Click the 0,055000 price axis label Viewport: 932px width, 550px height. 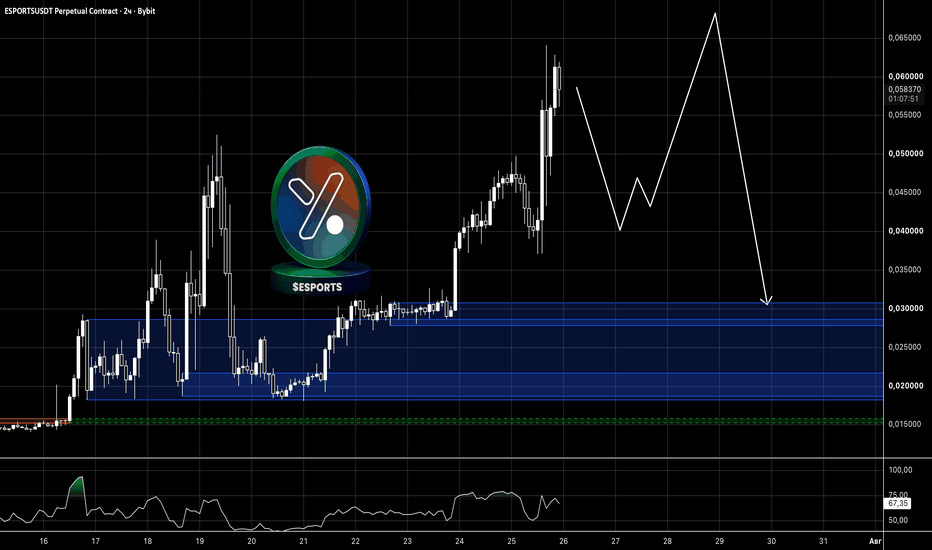[905, 115]
